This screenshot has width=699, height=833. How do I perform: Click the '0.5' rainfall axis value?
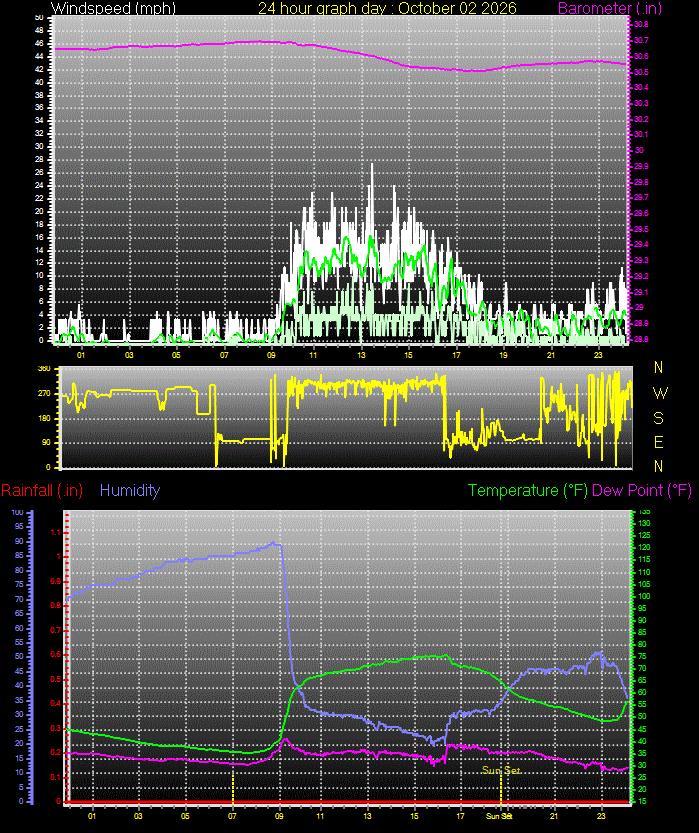(56, 679)
